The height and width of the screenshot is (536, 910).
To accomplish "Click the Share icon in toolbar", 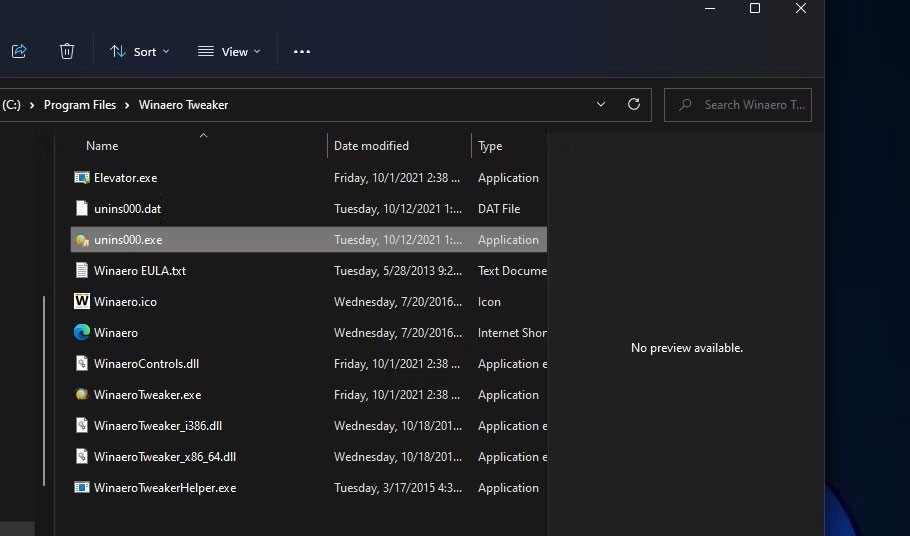I will coord(18,51).
